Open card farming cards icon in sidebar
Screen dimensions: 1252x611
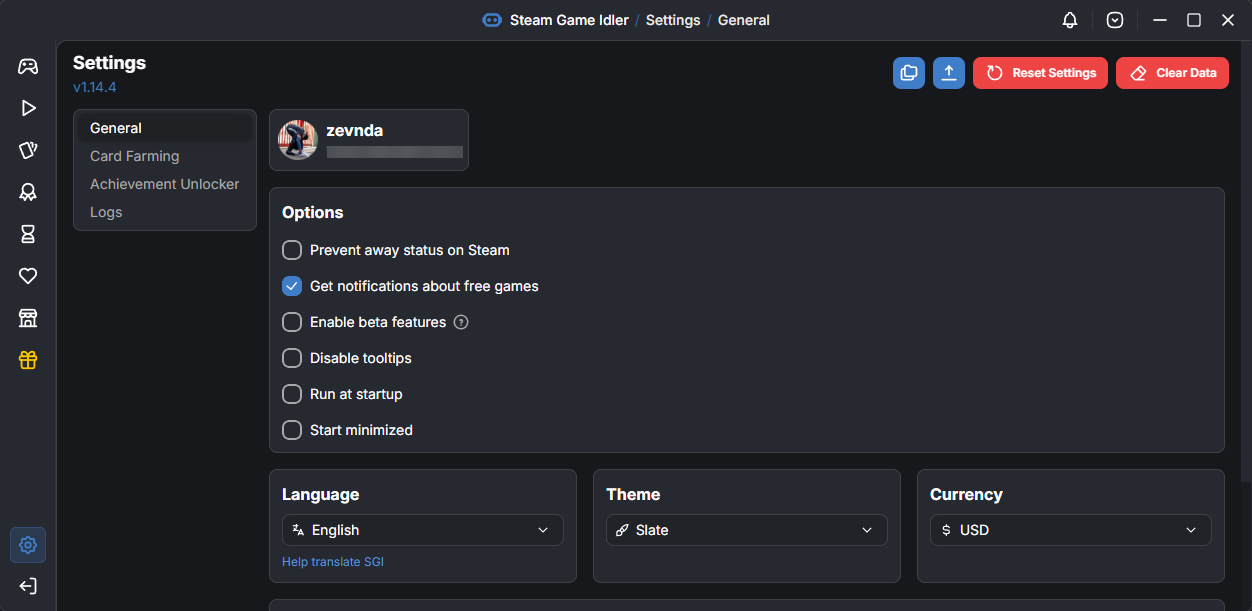28,150
